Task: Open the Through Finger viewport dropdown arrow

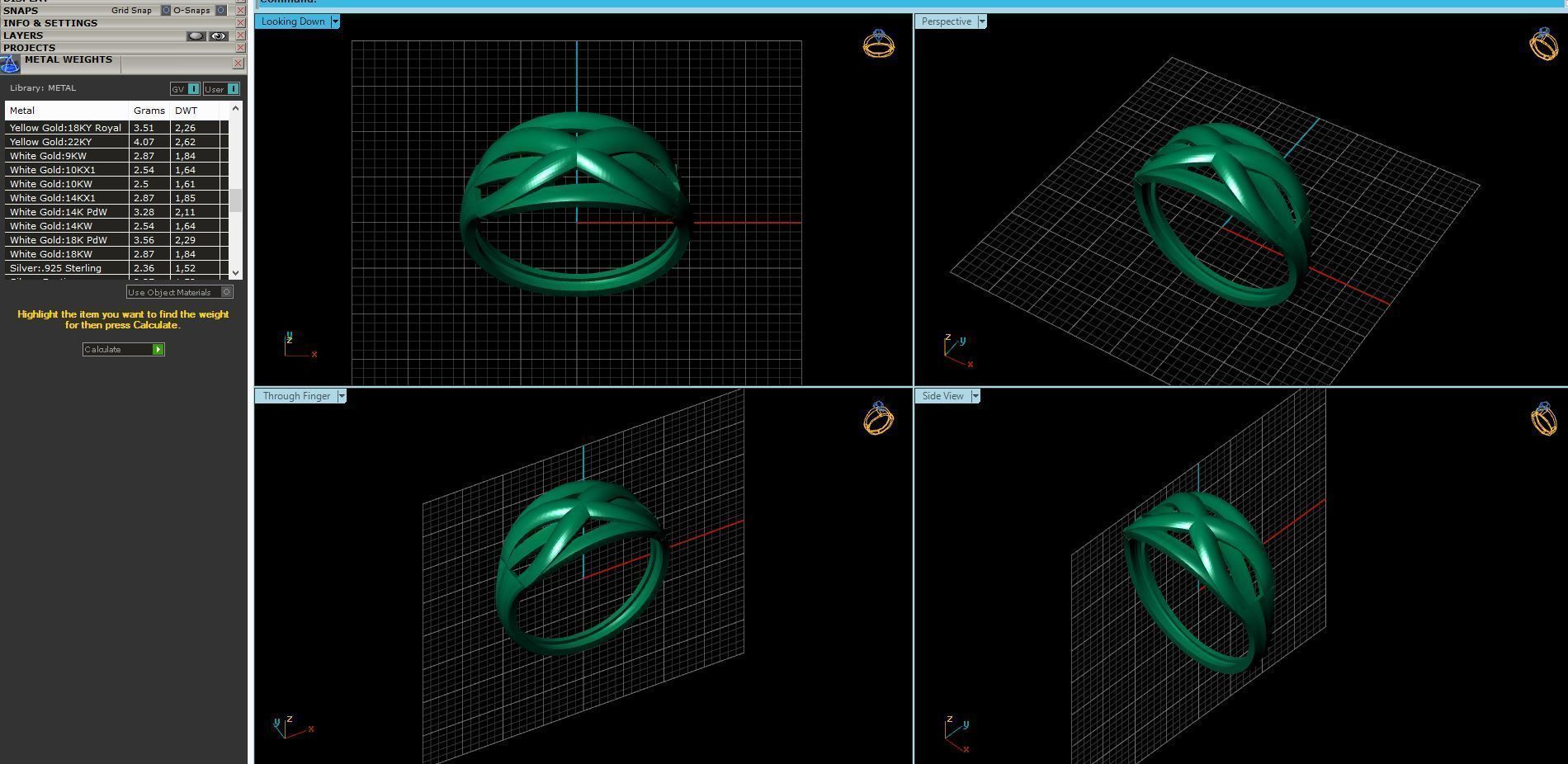Action: pyautogui.click(x=342, y=396)
